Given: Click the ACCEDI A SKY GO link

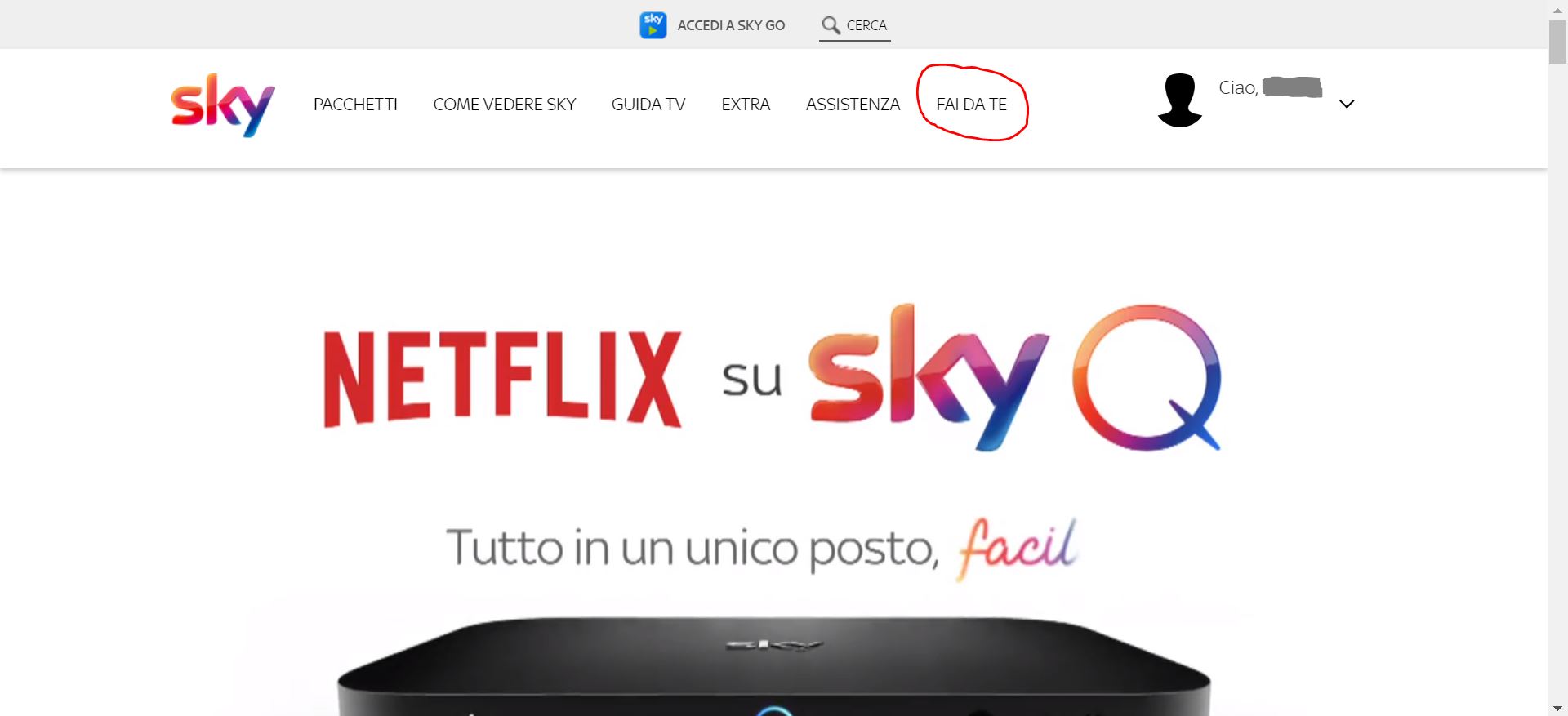Looking at the screenshot, I should 731,25.
